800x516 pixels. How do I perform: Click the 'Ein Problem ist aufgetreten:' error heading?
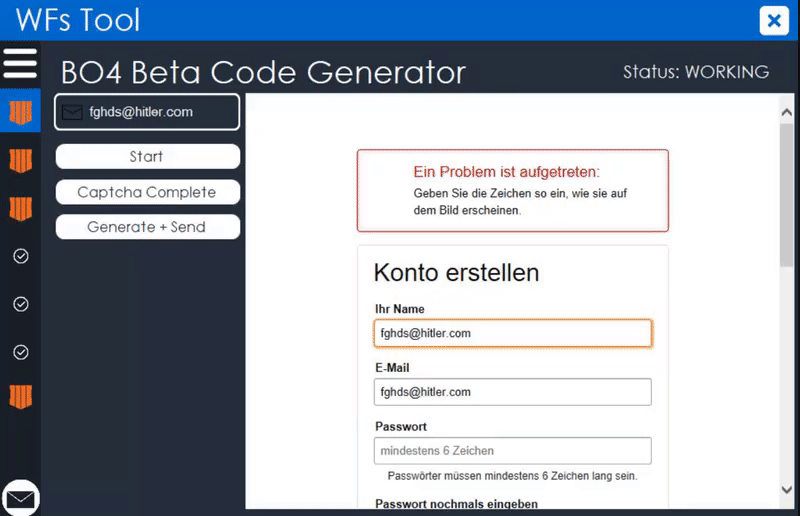tap(507, 172)
